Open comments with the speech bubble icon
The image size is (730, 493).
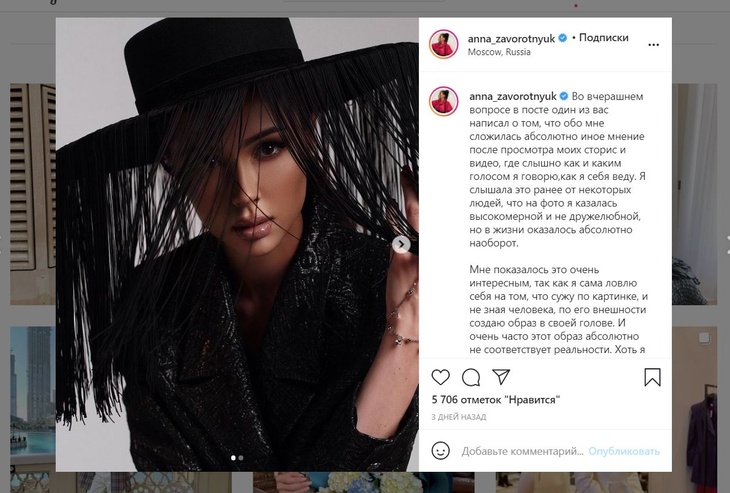pos(471,377)
